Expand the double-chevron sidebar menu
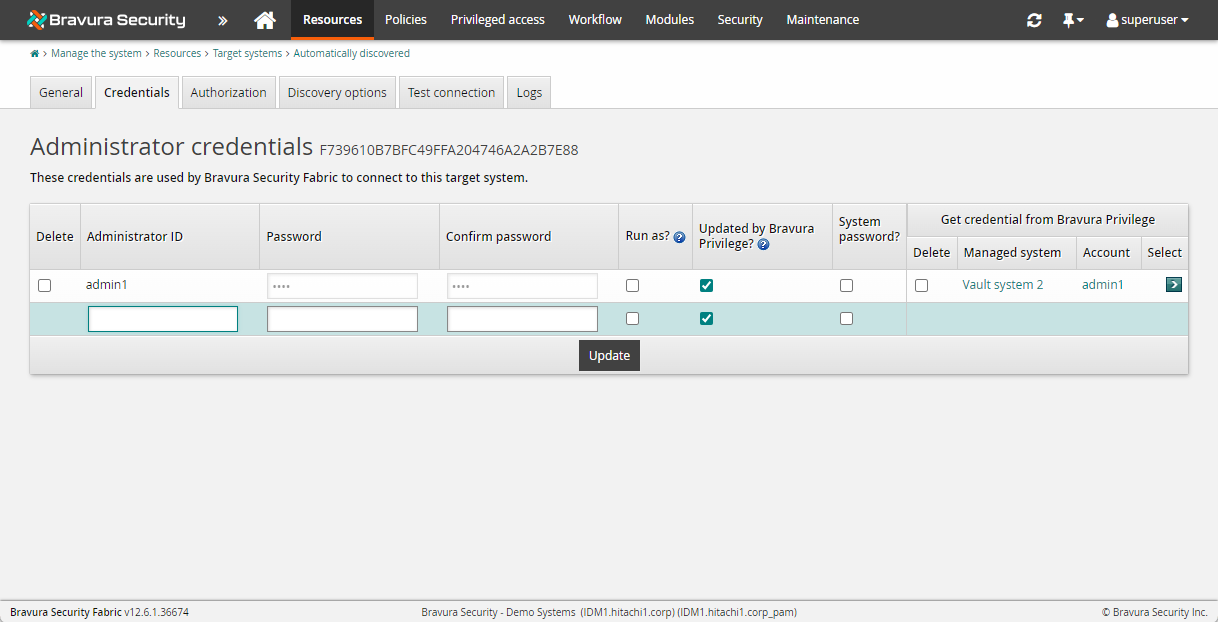1218x622 pixels. tap(222, 20)
